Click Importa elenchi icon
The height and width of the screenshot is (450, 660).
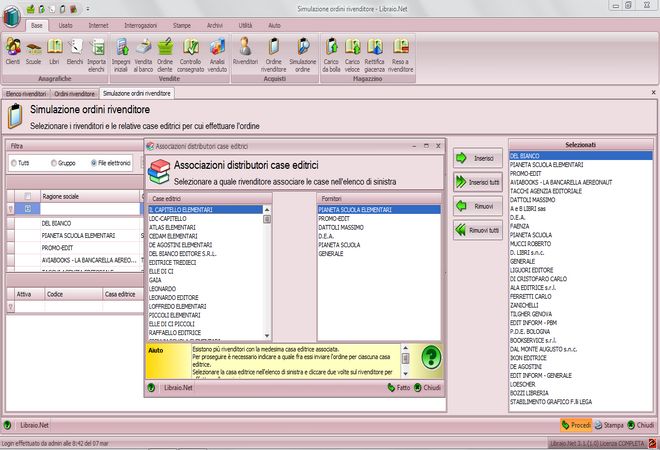click(x=96, y=55)
